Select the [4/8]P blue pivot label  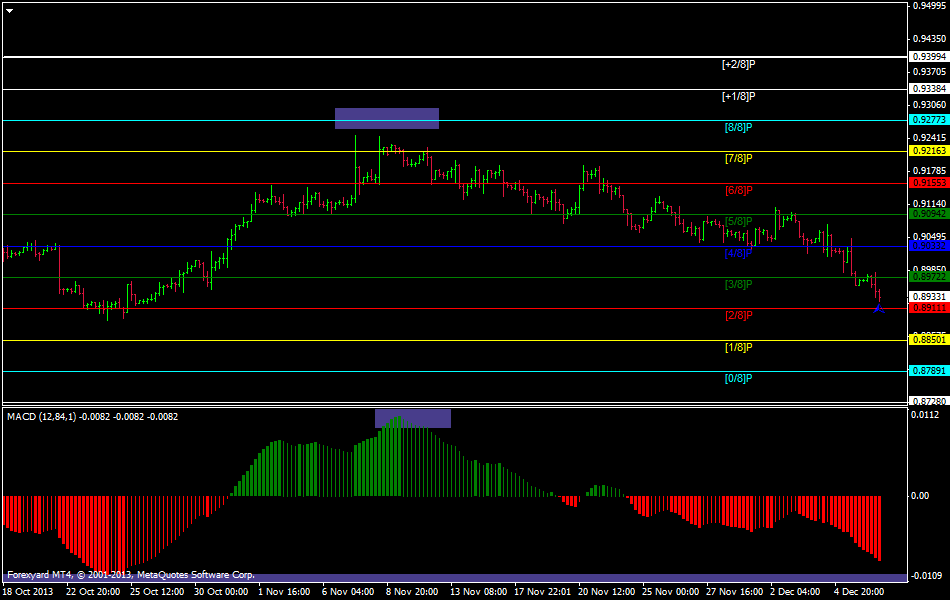click(x=738, y=254)
